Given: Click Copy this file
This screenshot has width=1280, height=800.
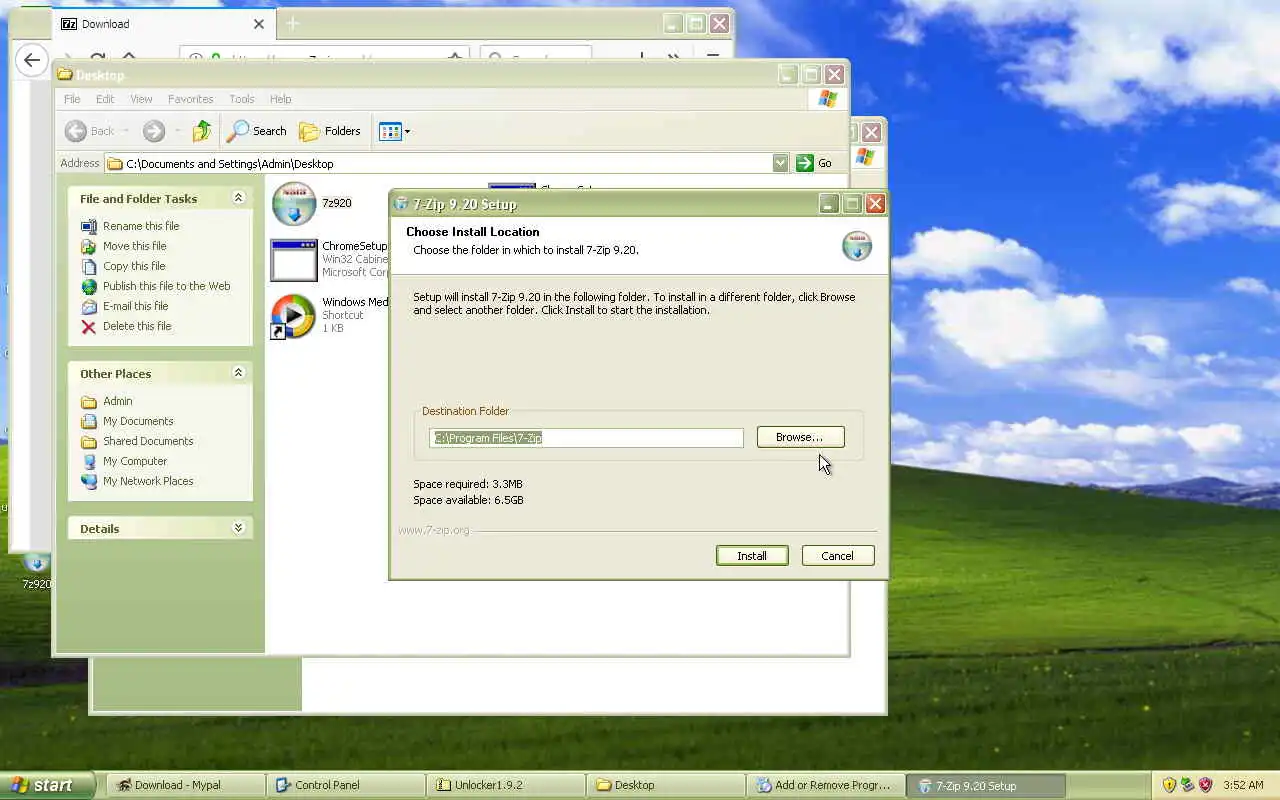Looking at the screenshot, I should (134, 266).
